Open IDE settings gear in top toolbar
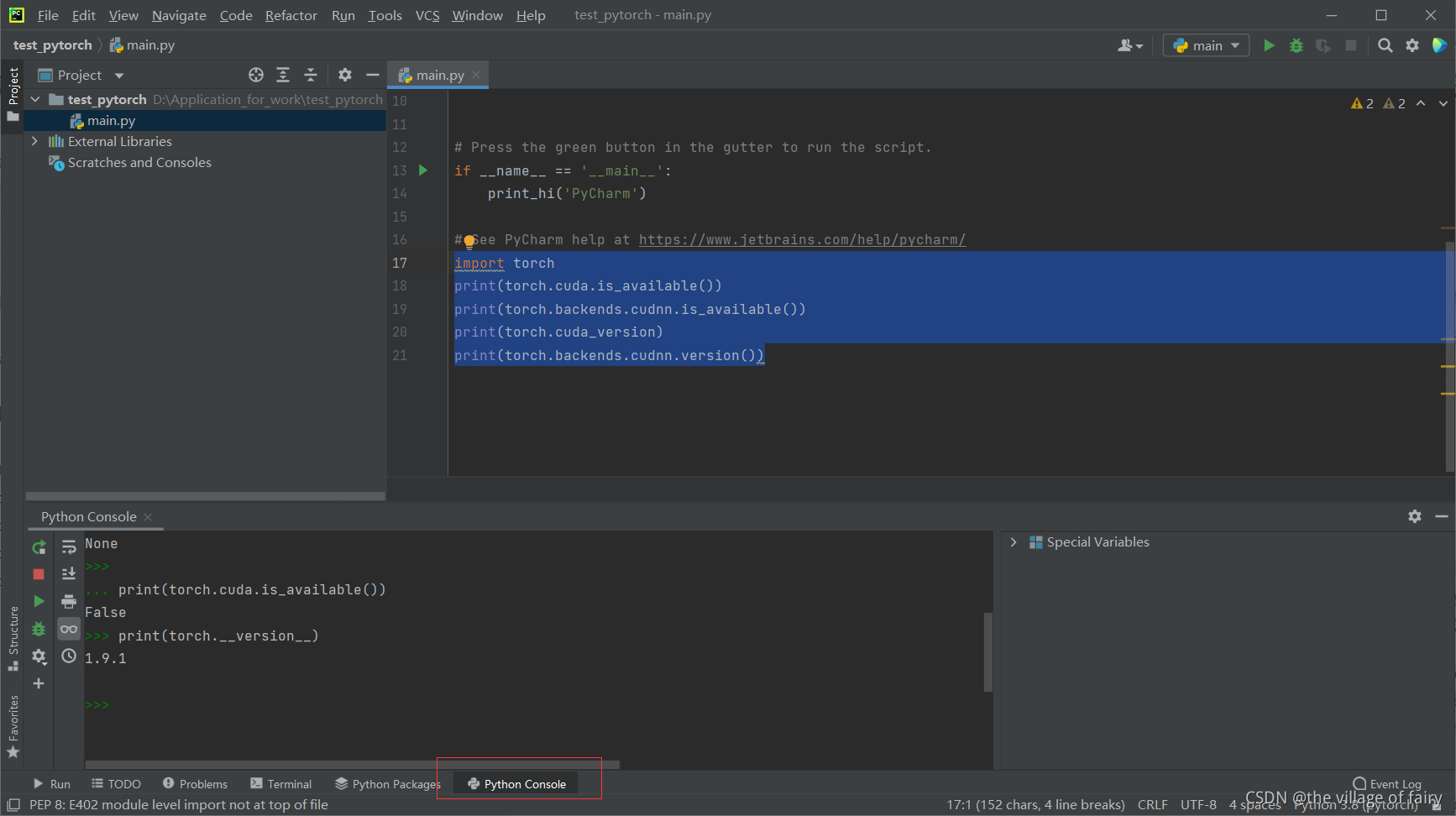Screen dimensions: 1456x816 [x=1412, y=45]
